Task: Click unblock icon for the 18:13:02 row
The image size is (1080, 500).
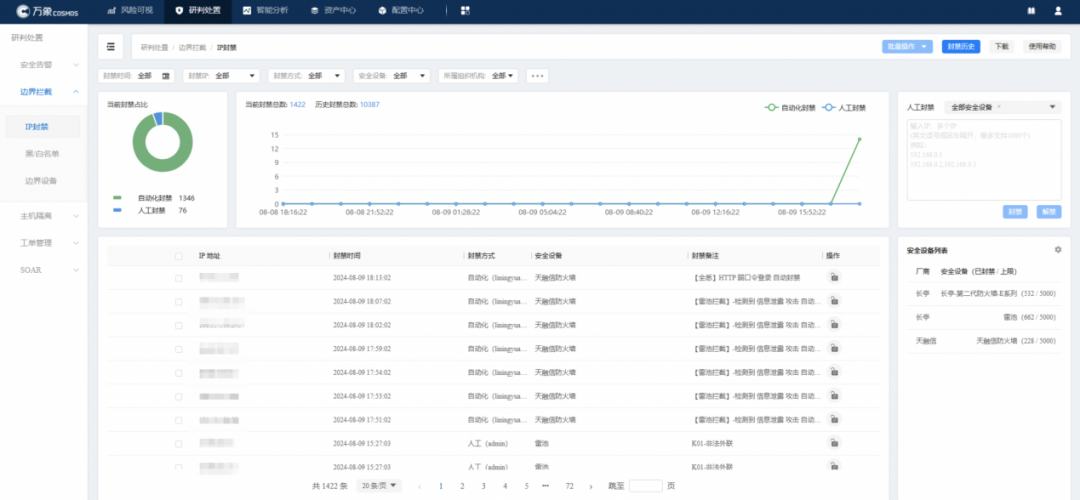Action: (833, 278)
